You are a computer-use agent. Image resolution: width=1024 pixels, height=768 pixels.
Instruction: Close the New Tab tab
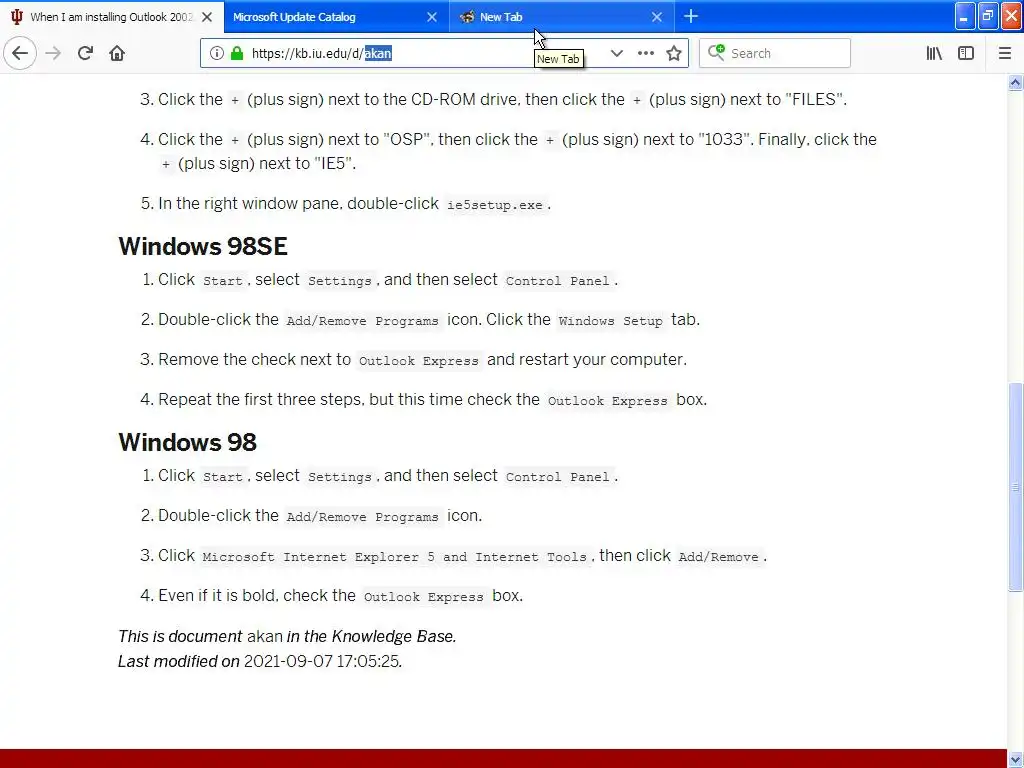click(657, 17)
